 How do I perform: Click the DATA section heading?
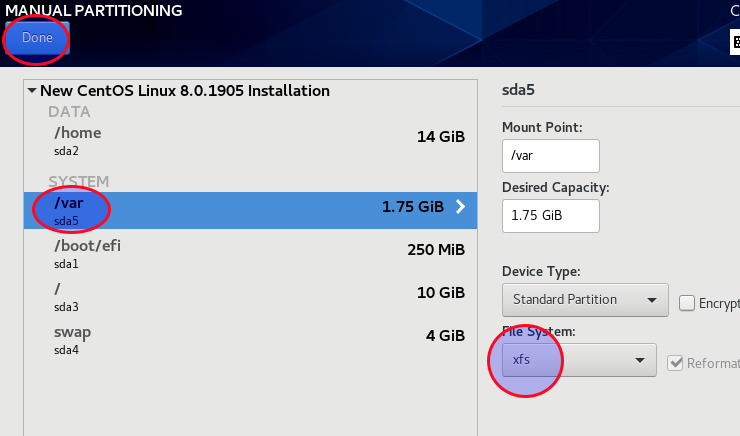coord(69,112)
